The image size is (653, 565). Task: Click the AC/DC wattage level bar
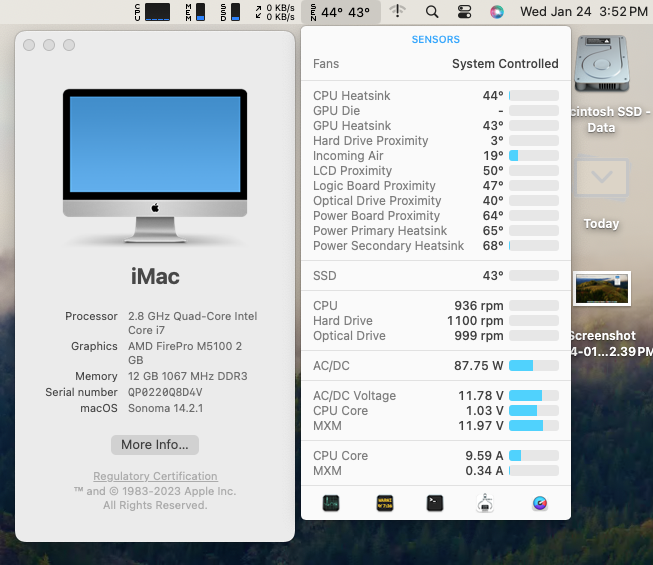(x=534, y=366)
